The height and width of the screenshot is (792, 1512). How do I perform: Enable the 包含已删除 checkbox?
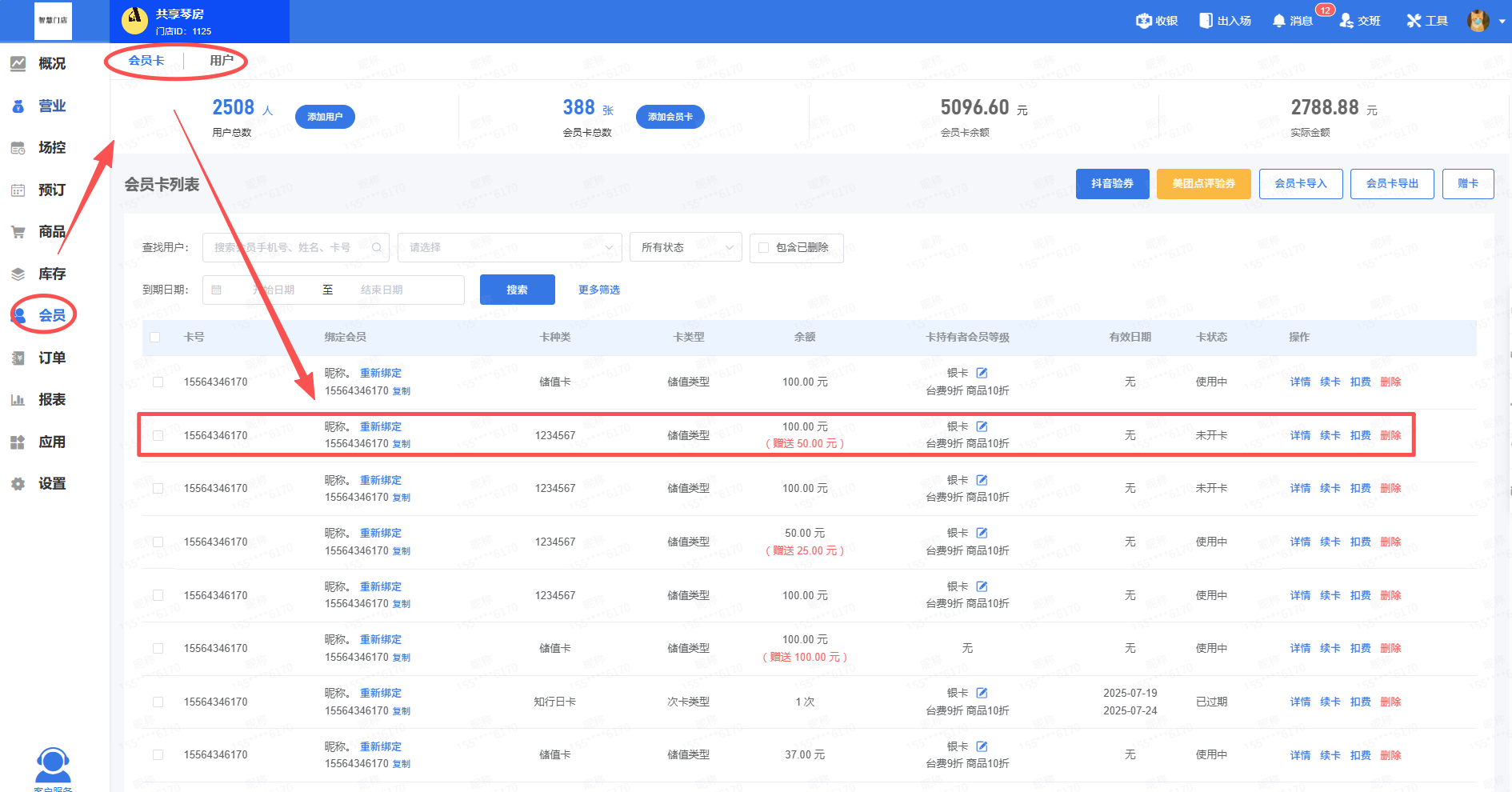tap(763, 248)
